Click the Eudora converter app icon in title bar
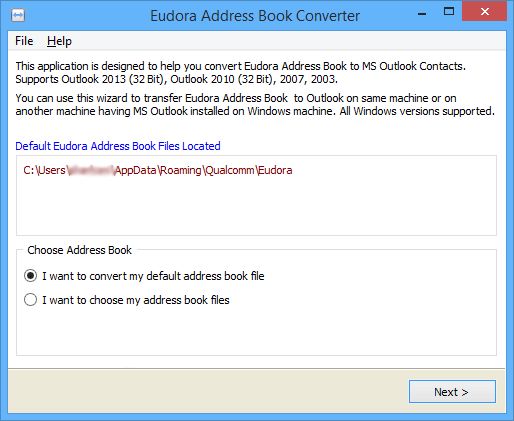 18,15
